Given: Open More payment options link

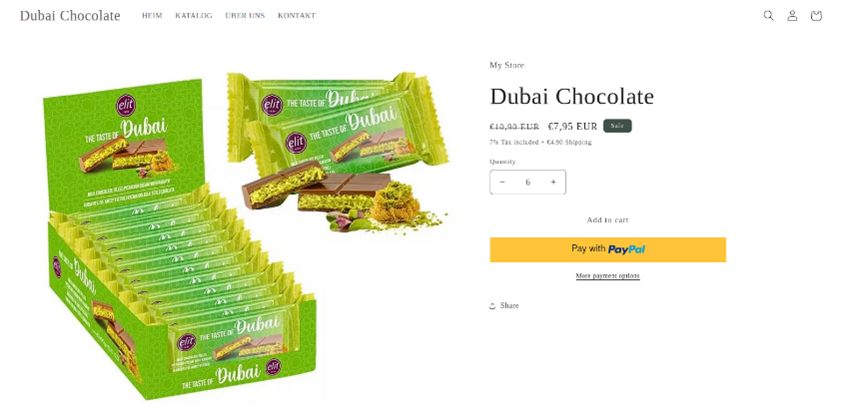Looking at the screenshot, I should tap(608, 276).
